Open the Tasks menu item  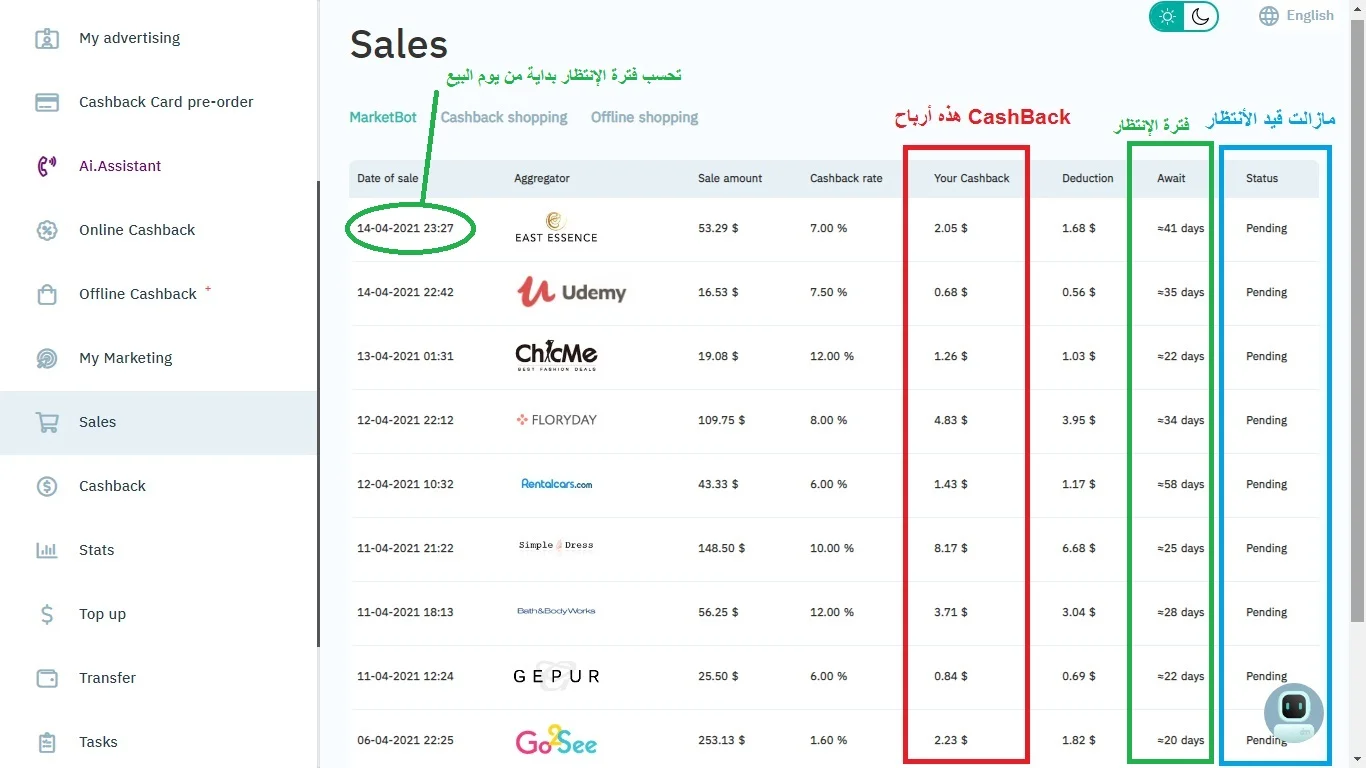pos(98,742)
